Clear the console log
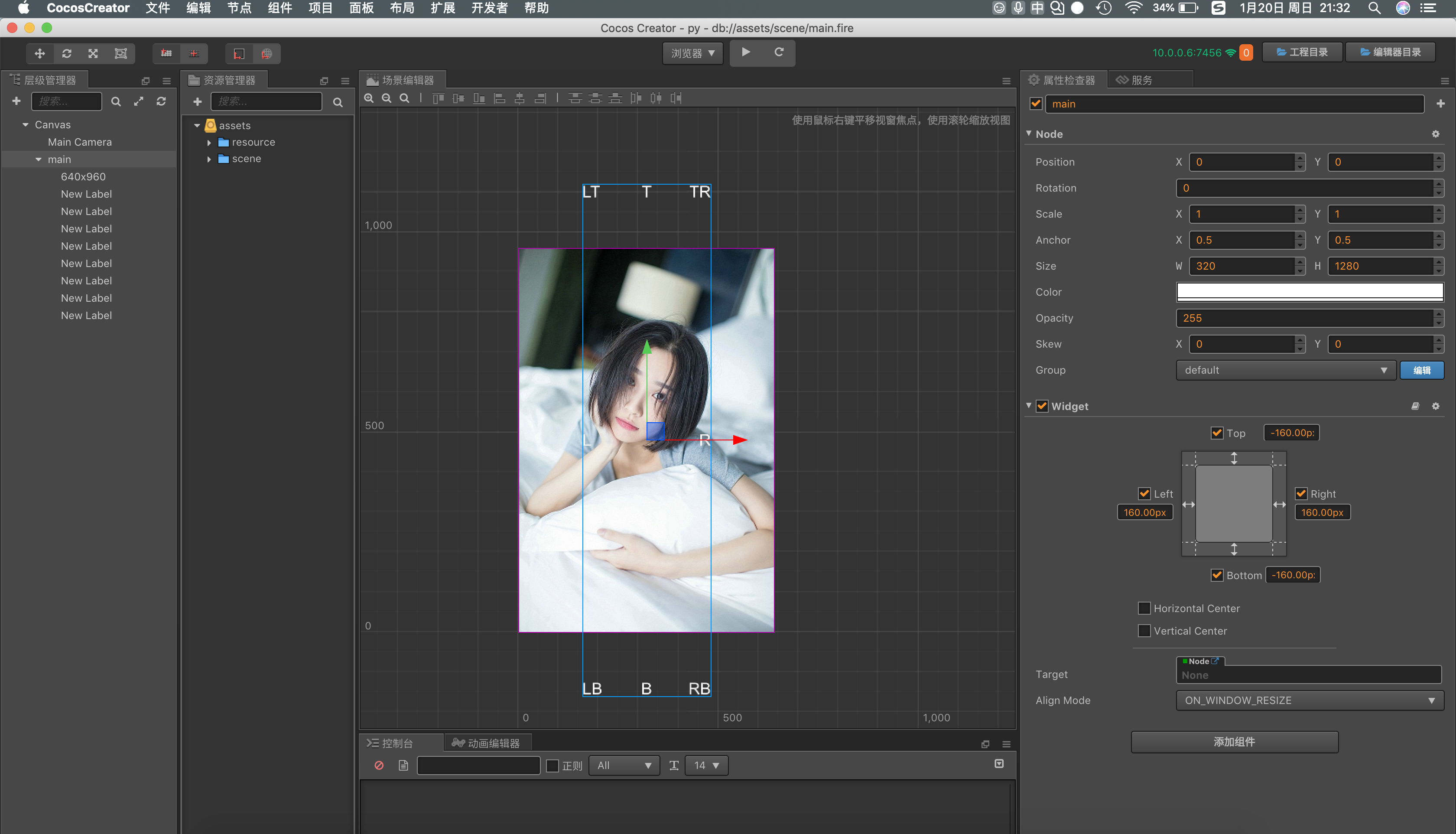1456x834 pixels. pyautogui.click(x=379, y=765)
